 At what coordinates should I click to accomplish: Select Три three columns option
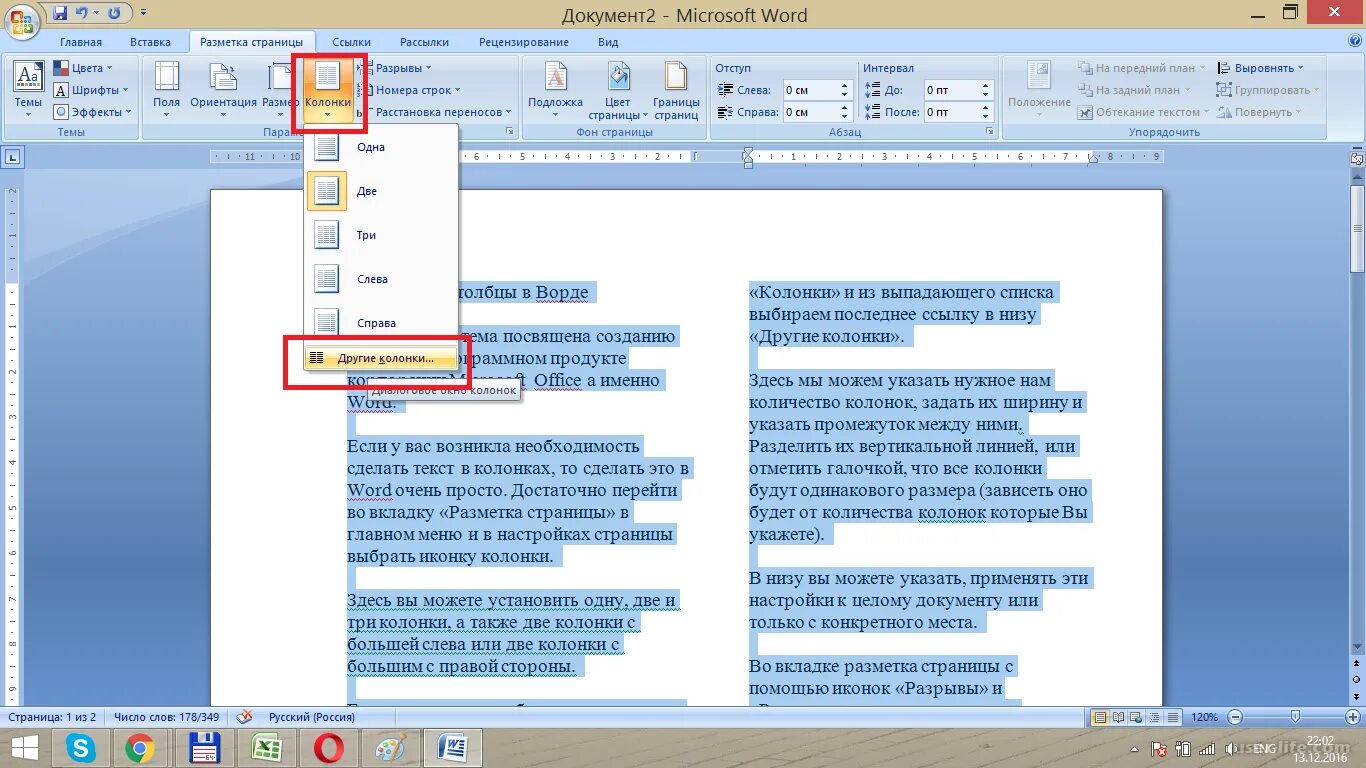coord(381,235)
